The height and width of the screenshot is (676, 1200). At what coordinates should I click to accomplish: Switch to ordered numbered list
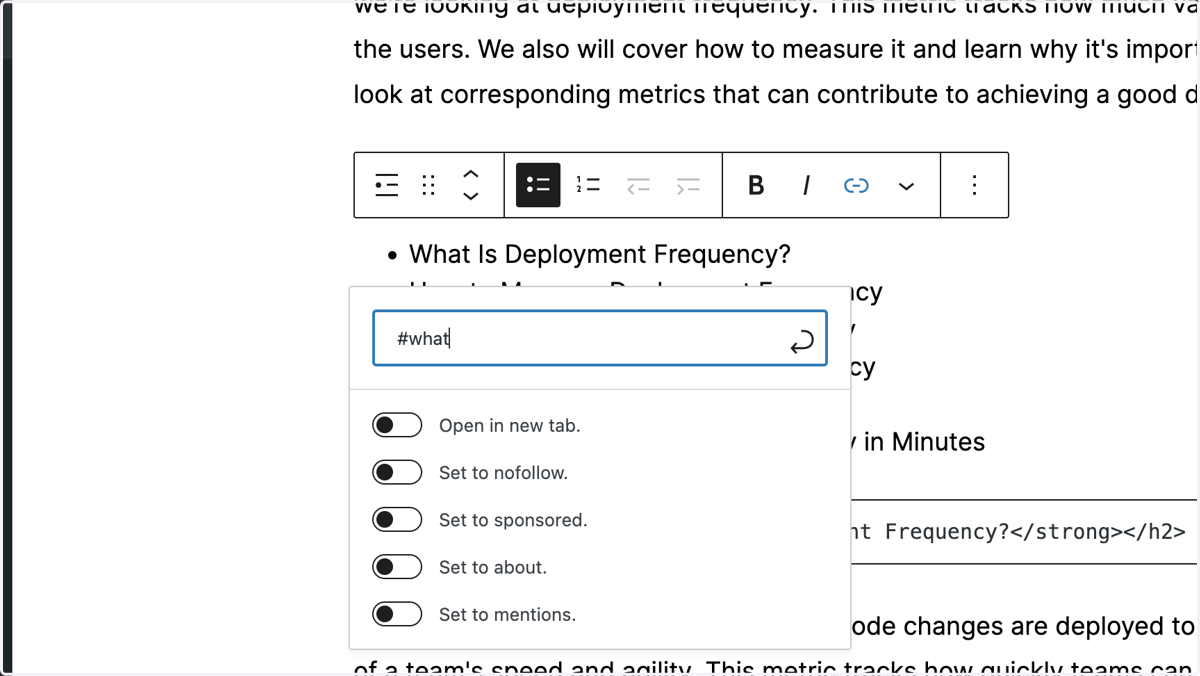point(588,185)
